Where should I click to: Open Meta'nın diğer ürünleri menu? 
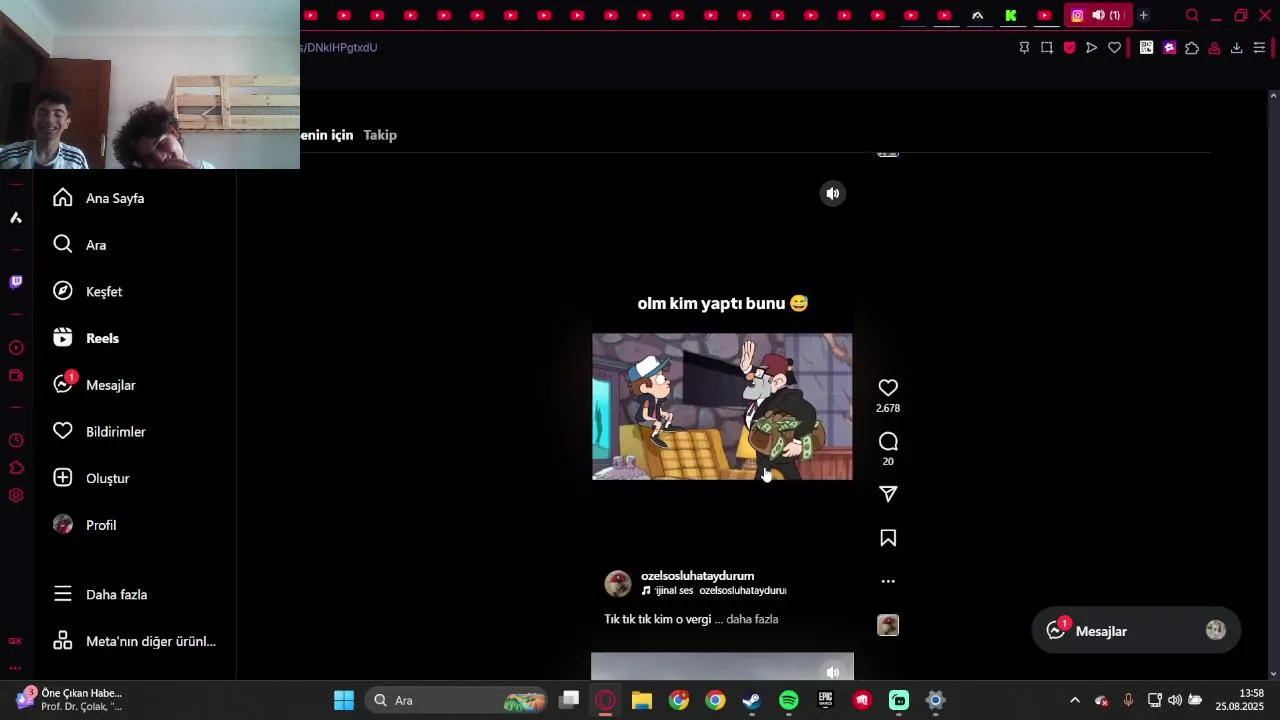click(x=135, y=641)
